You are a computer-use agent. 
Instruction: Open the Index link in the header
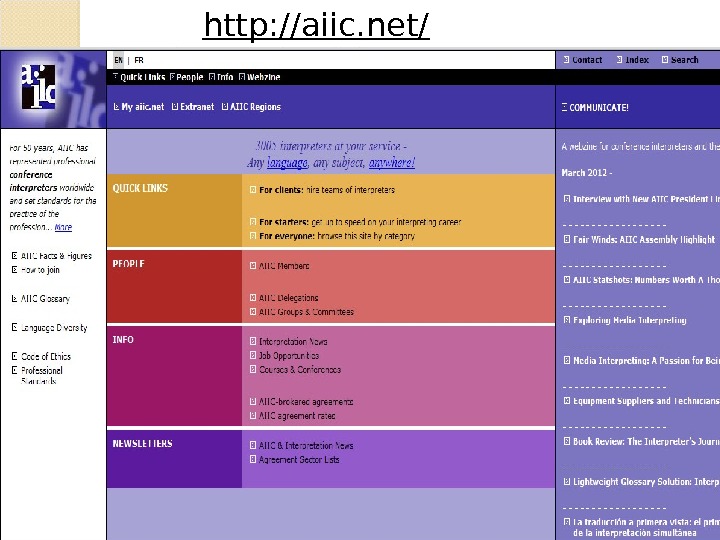point(636,60)
